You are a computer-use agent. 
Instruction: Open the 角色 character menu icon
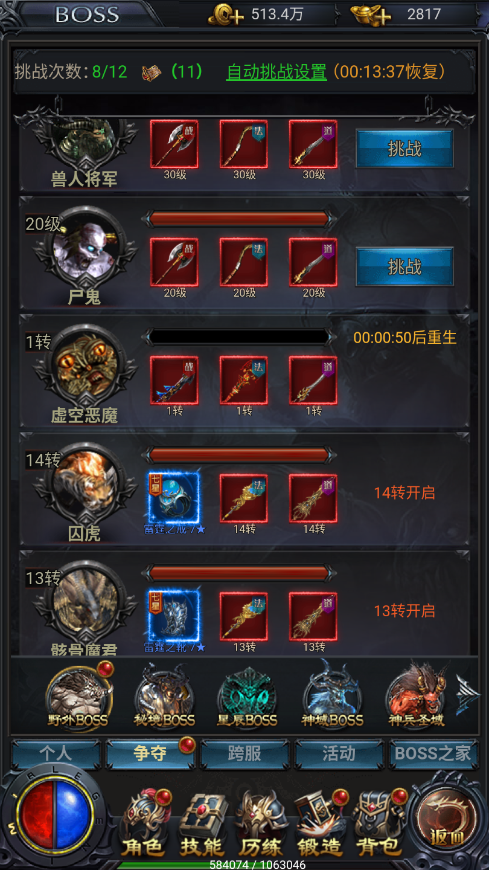[144, 823]
